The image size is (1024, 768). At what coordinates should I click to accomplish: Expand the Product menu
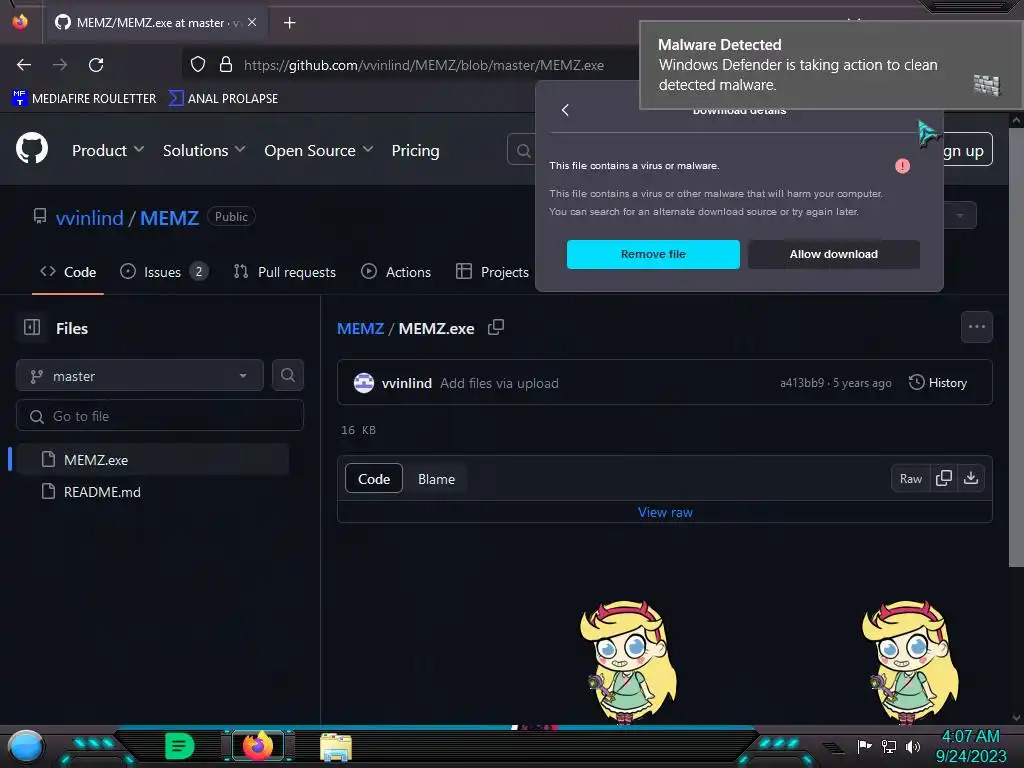click(x=108, y=151)
